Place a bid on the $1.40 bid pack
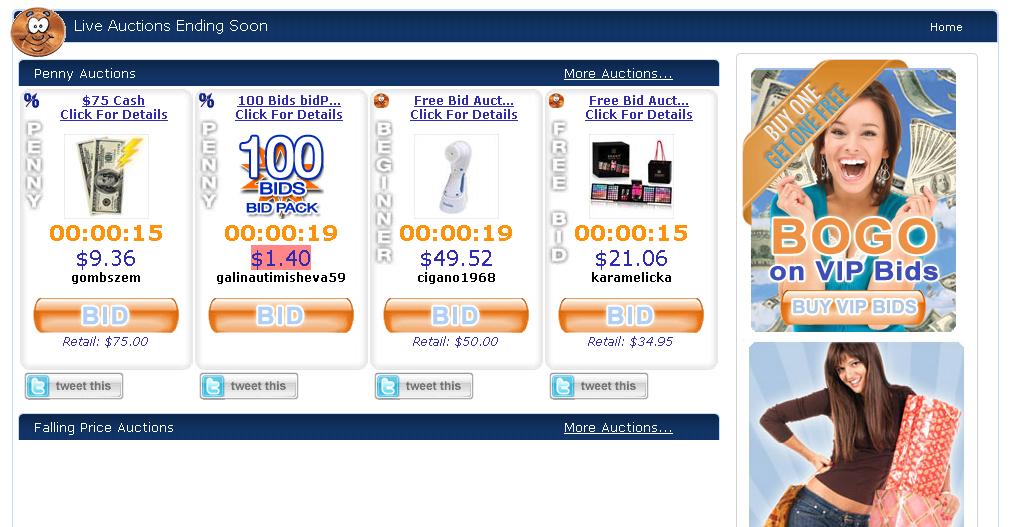 [281, 315]
